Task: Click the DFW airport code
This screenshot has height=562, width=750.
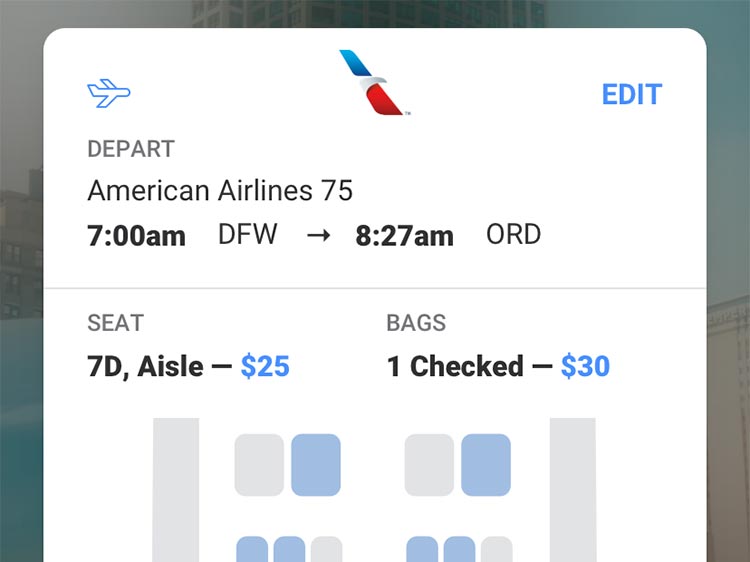Action: pyautogui.click(x=248, y=235)
